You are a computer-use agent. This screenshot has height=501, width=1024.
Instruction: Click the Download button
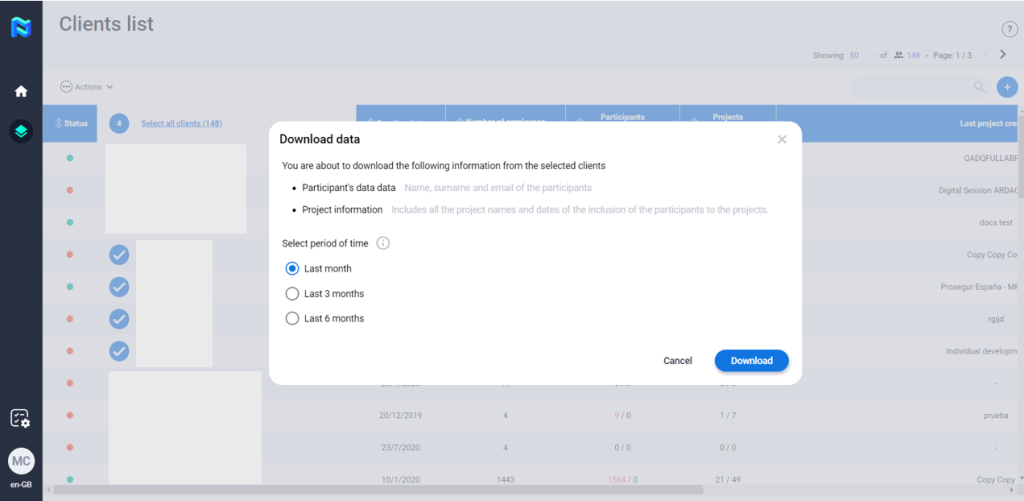tap(751, 361)
